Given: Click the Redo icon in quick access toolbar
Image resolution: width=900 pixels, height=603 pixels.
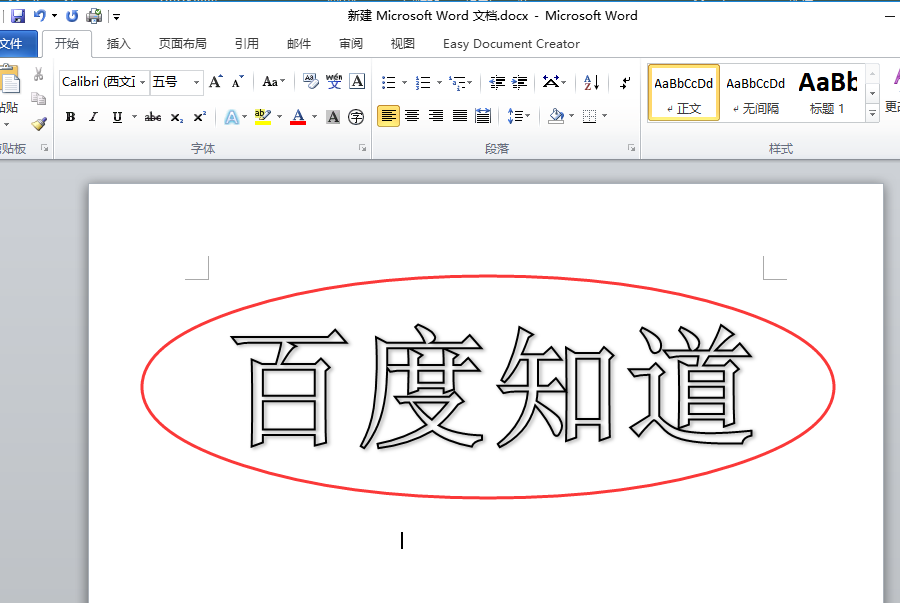Looking at the screenshot, I should pos(72,16).
